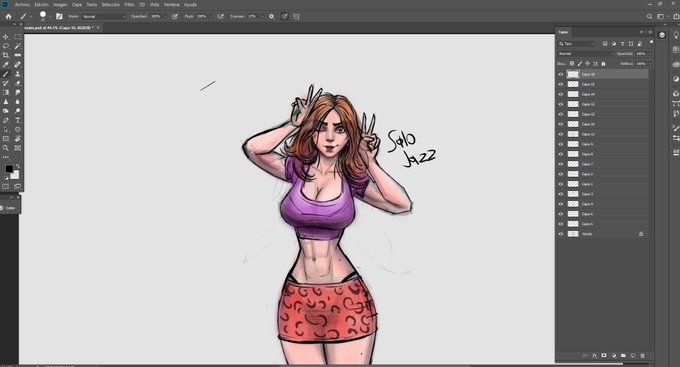
Task: Open the Edición menu
Action: coord(42,5)
